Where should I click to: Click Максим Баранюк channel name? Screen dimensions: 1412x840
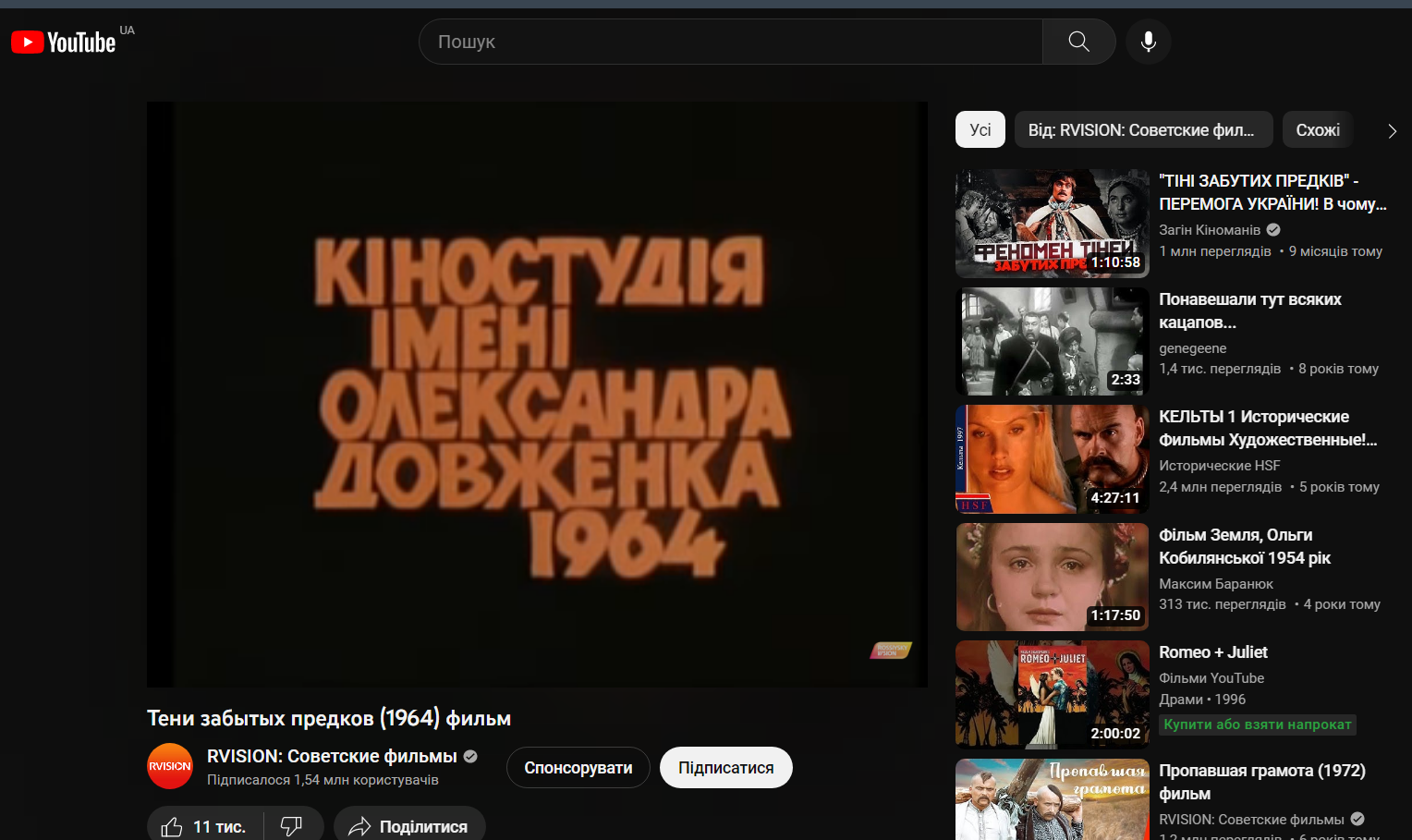(x=1216, y=584)
